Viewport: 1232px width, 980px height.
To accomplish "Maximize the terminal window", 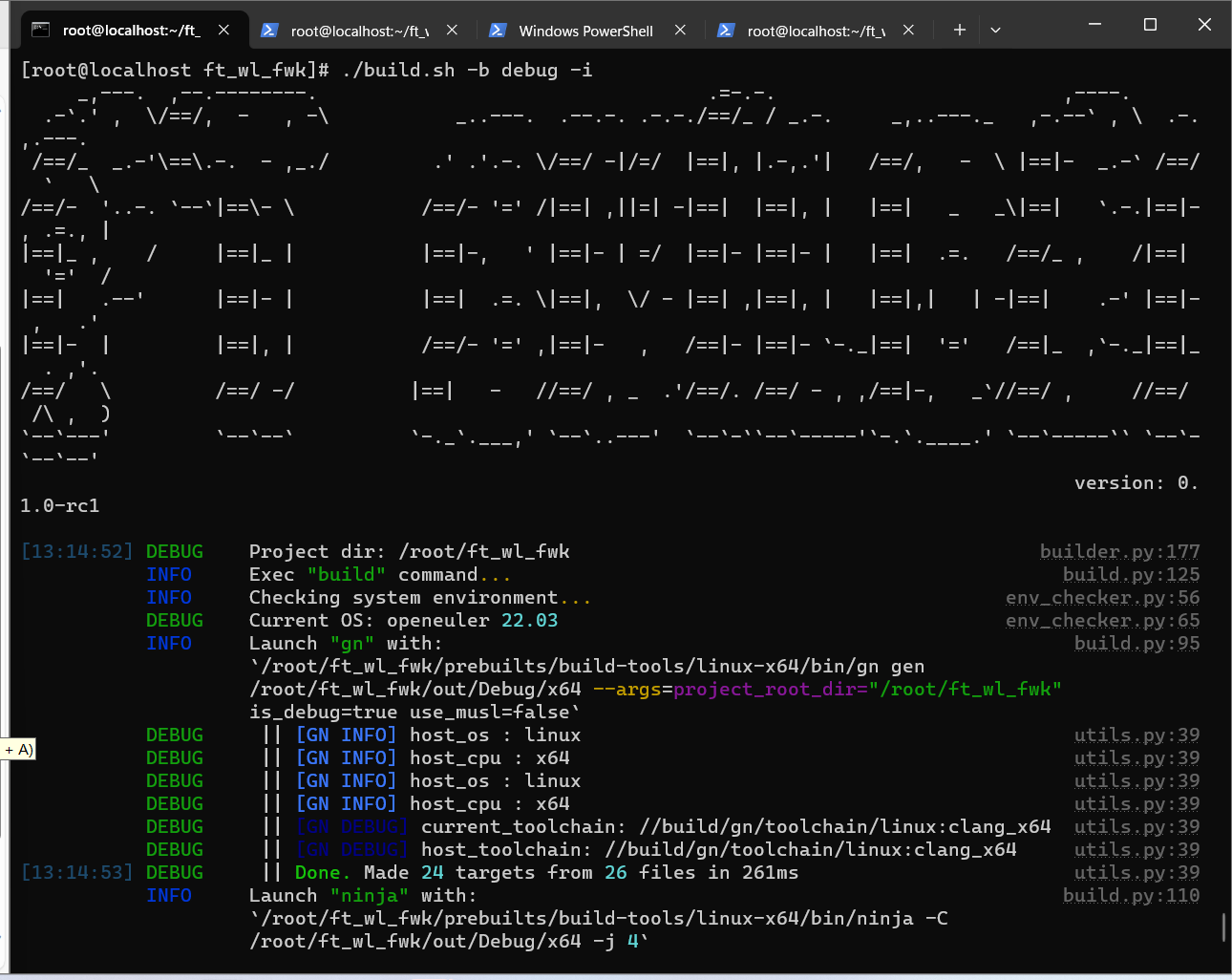I will point(1150,24).
